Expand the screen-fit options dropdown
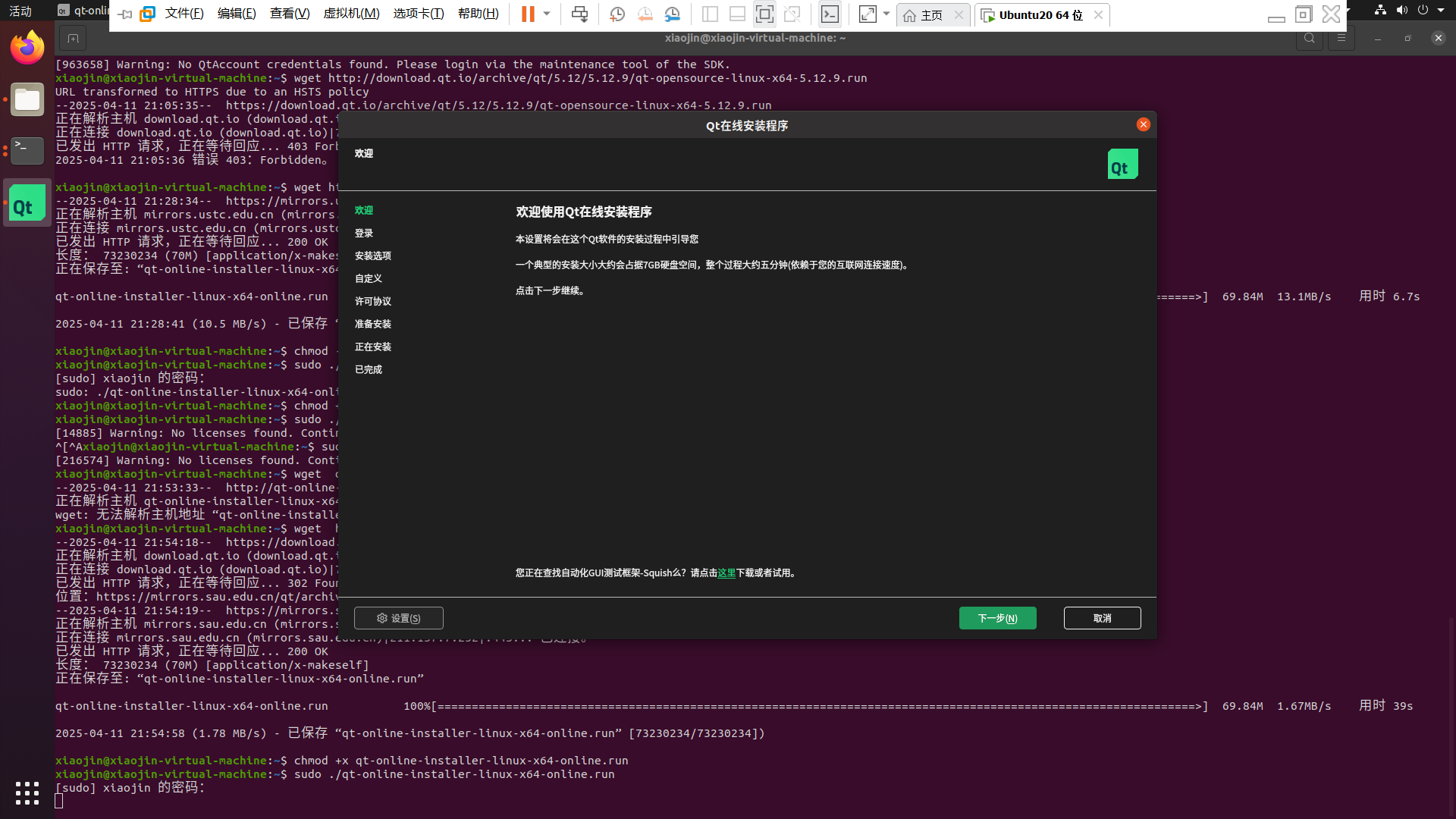The image size is (1456, 819). [x=887, y=14]
